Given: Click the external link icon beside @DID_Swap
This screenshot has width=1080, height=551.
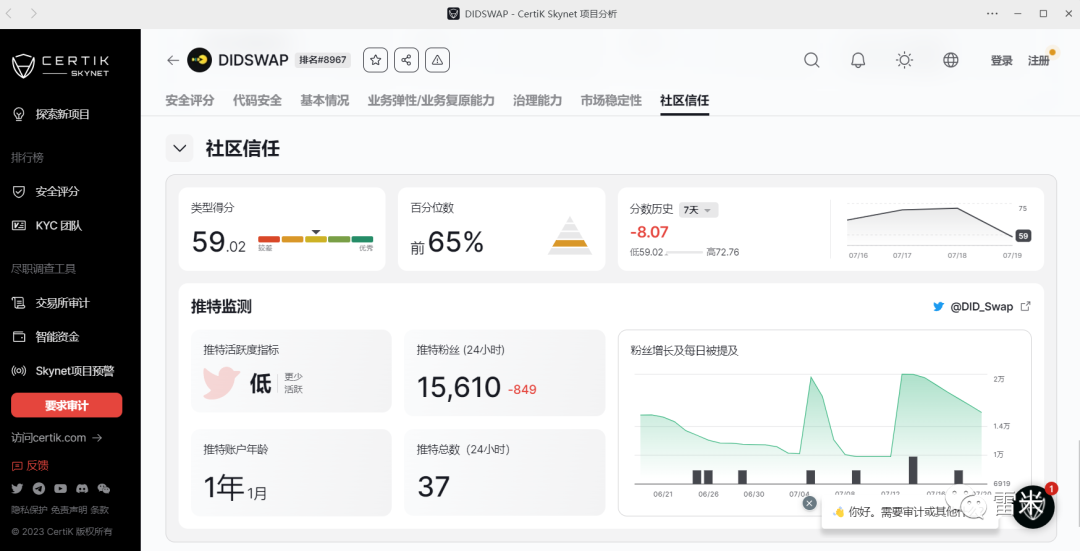Looking at the screenshot, I should [x=1026, y=306].
